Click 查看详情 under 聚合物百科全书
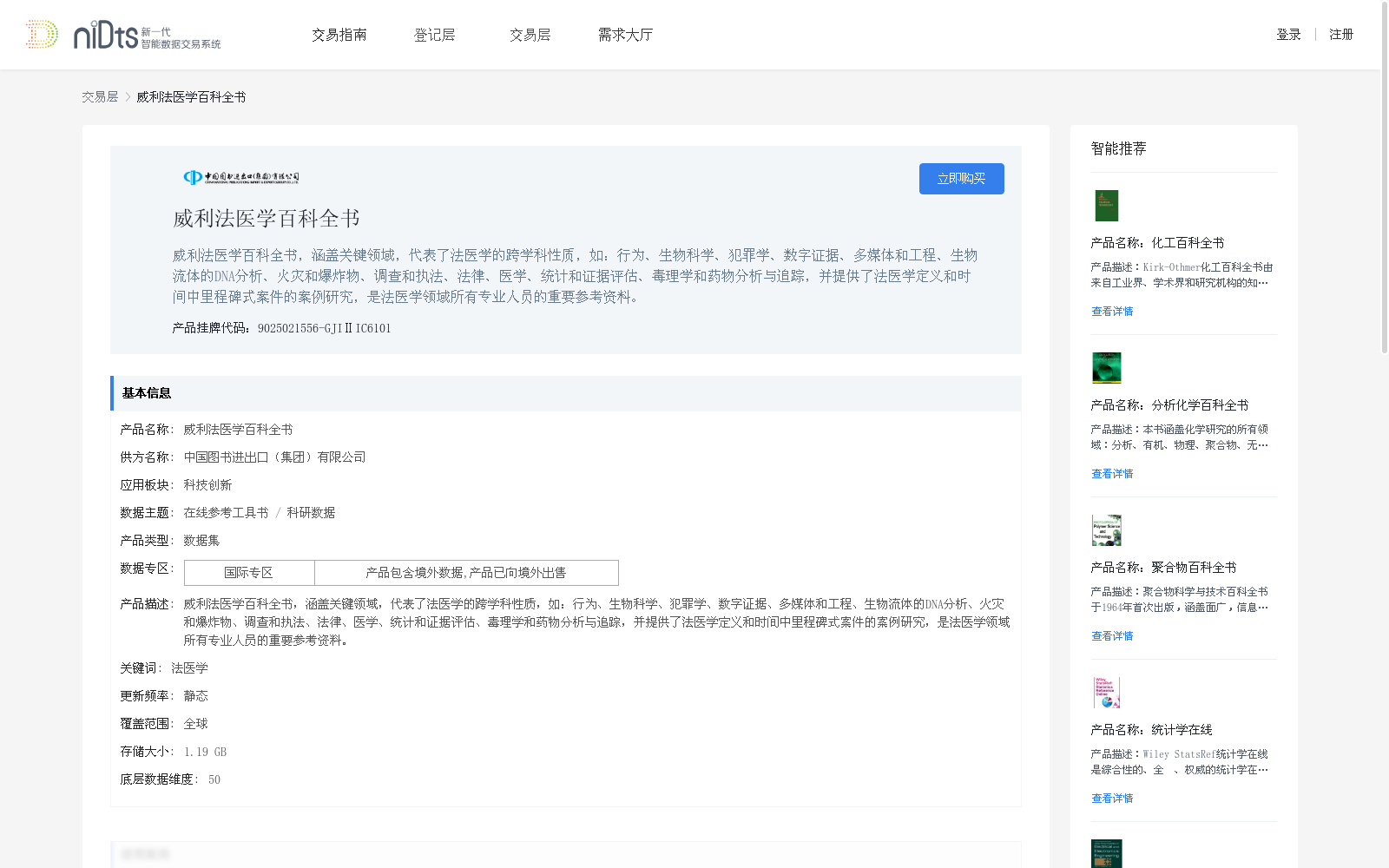The width and height of the screenshot is (1389, 868). tap(1112, 636)
